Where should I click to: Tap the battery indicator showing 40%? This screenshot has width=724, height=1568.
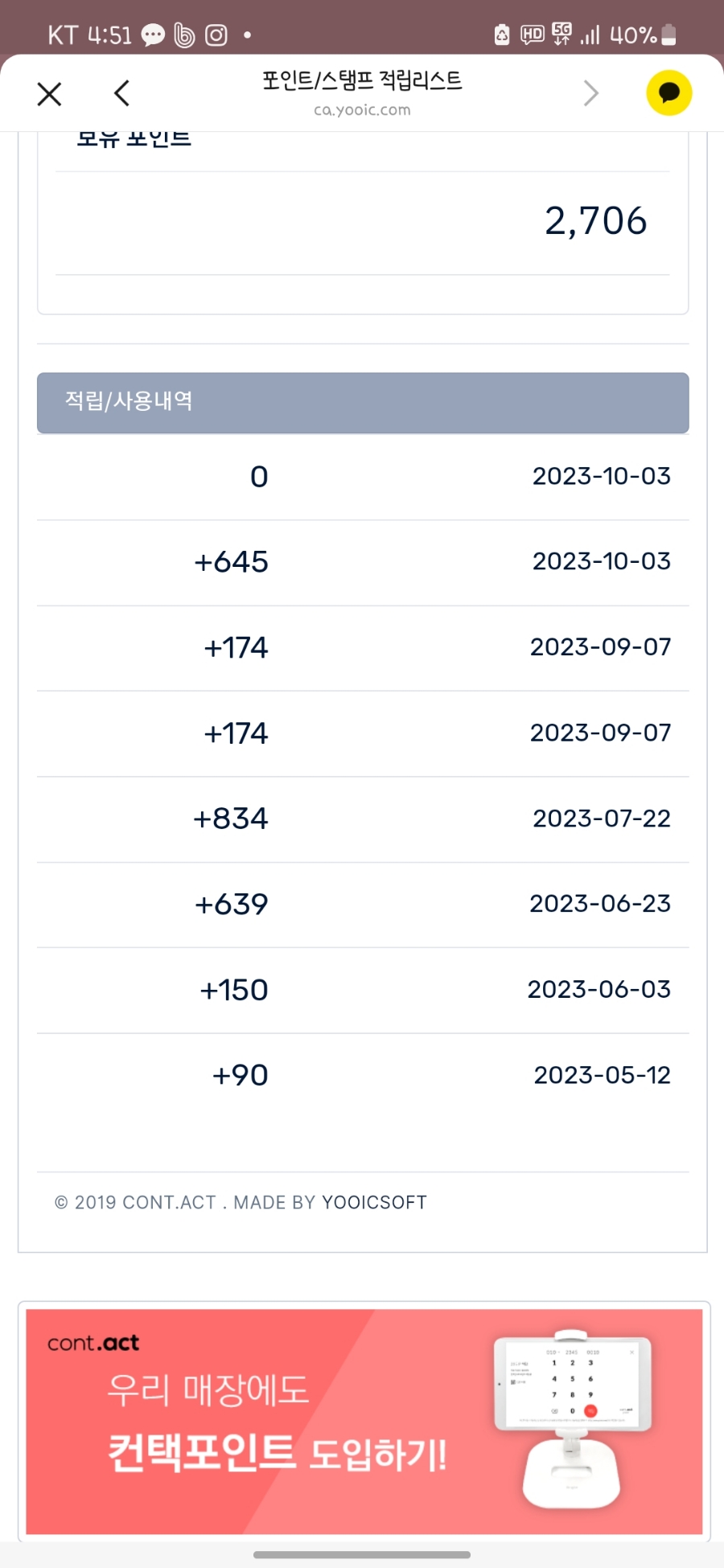[x=644, y=35]
